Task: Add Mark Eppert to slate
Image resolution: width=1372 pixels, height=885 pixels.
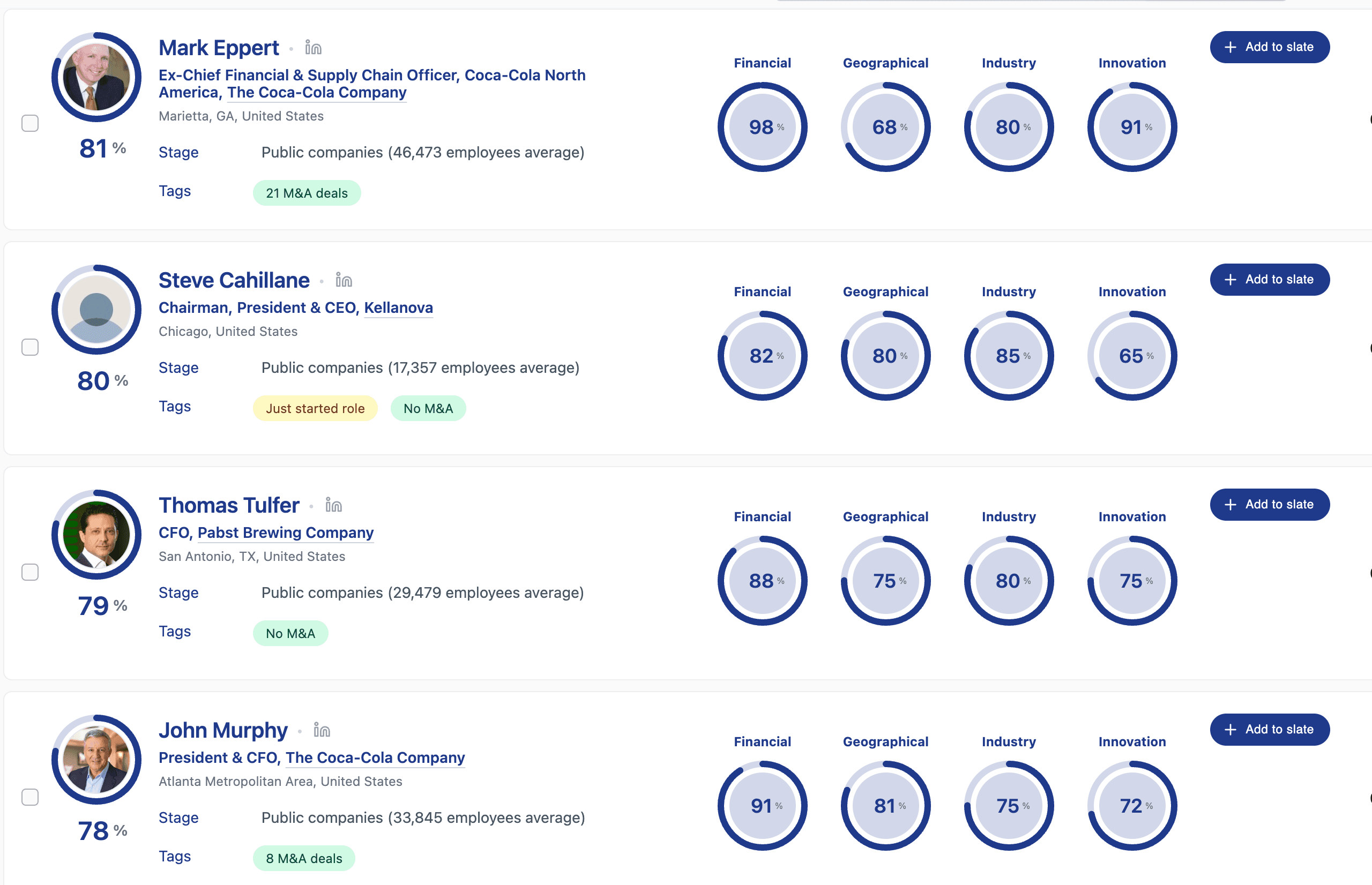Action: [1269, 47]
